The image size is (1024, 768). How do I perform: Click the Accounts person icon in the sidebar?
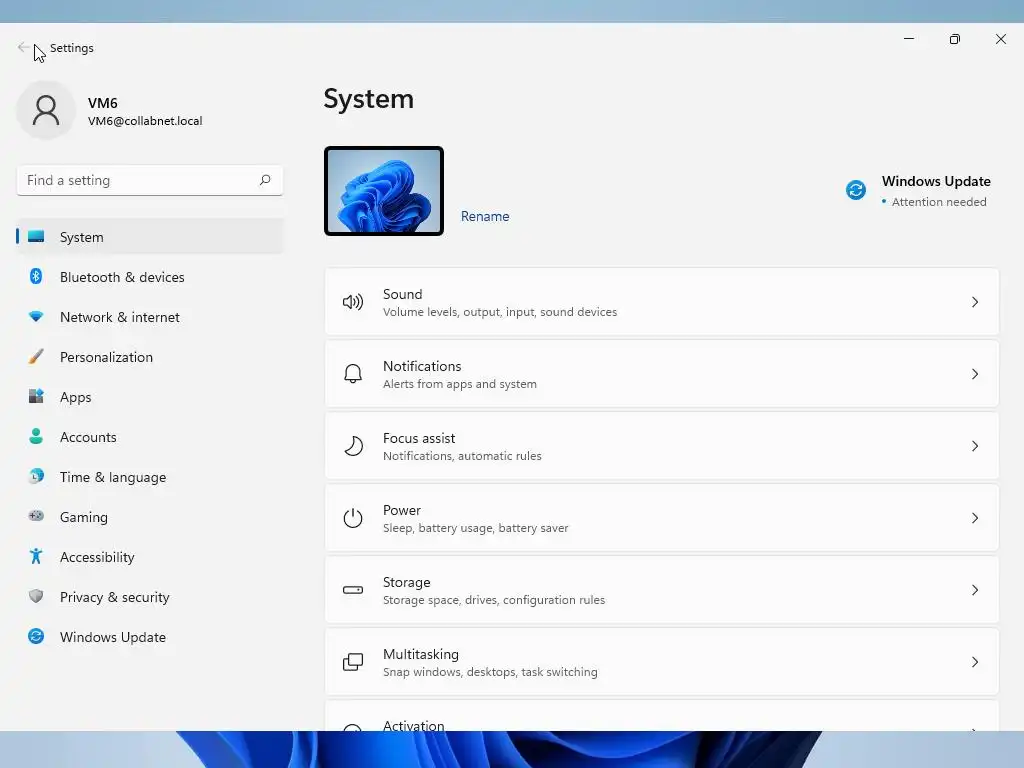coord(36,436)
